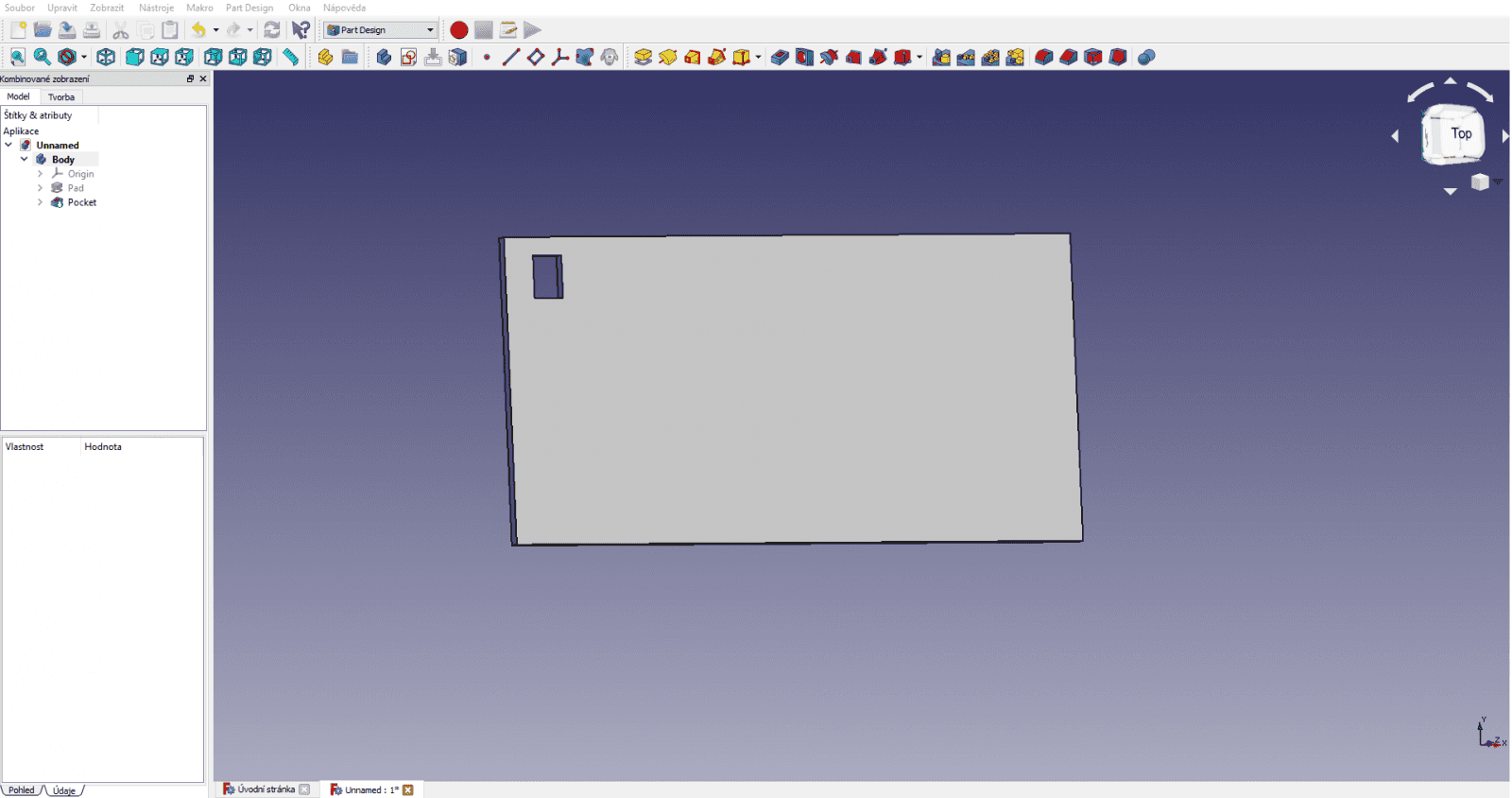
Task: Open the undo history dropdown arrow
Action: [215, 30]
